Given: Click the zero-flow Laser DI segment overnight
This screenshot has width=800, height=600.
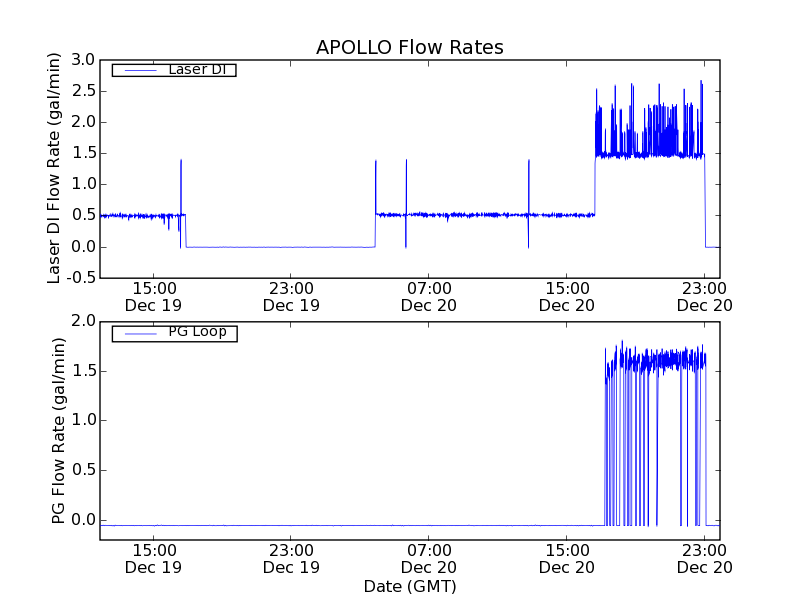Looking at the screenshot, I should (x=281, y=247).
